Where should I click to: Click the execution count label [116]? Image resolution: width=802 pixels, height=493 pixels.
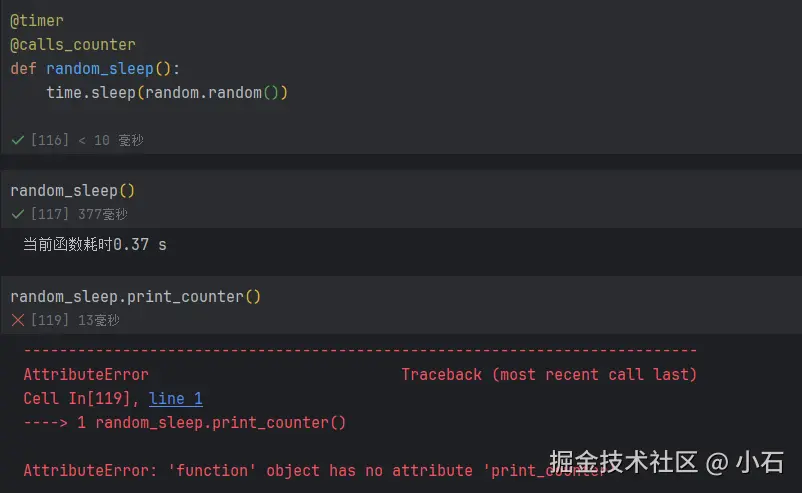tap(50, 140)
